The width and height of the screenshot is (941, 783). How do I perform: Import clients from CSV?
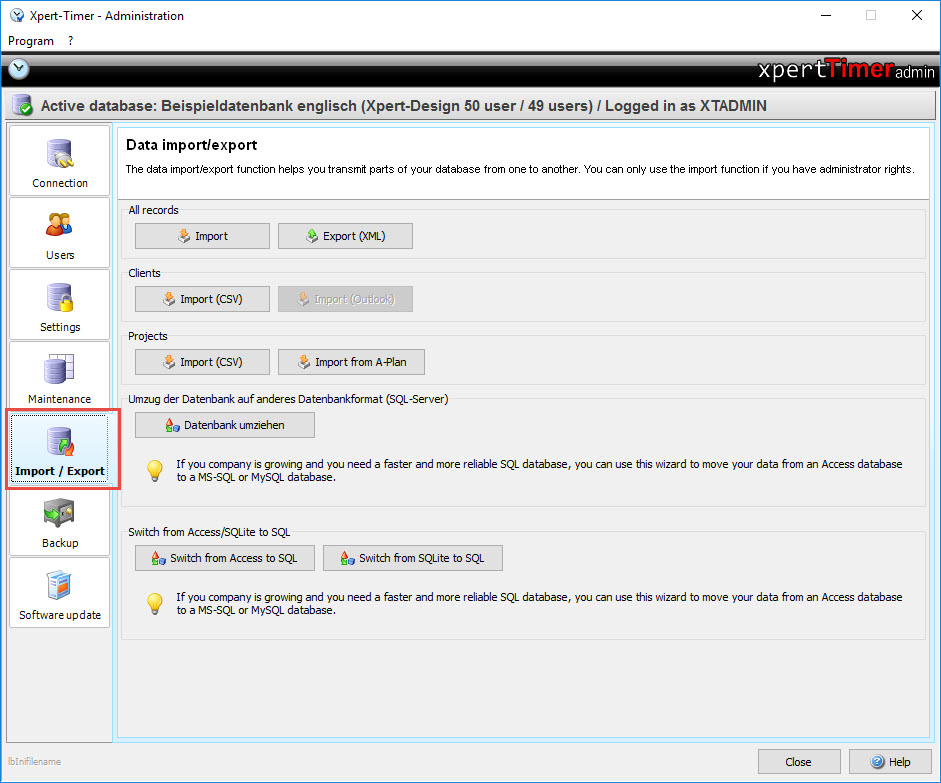pos(202,299)
